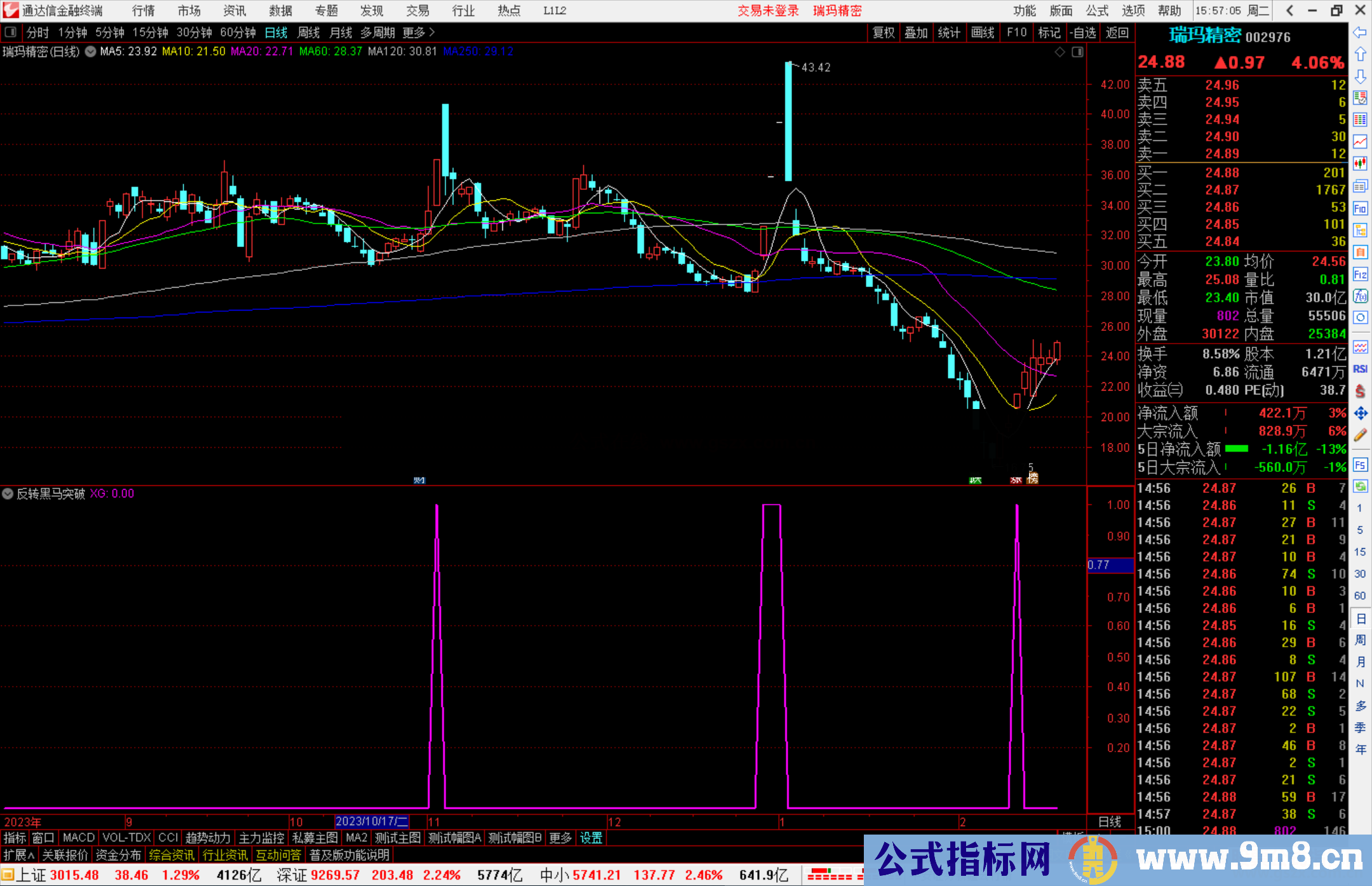Viewport: 1372px width, 886px height.
Task: Click the blue left arrow back icon
Action: [x=1360, y=32]
